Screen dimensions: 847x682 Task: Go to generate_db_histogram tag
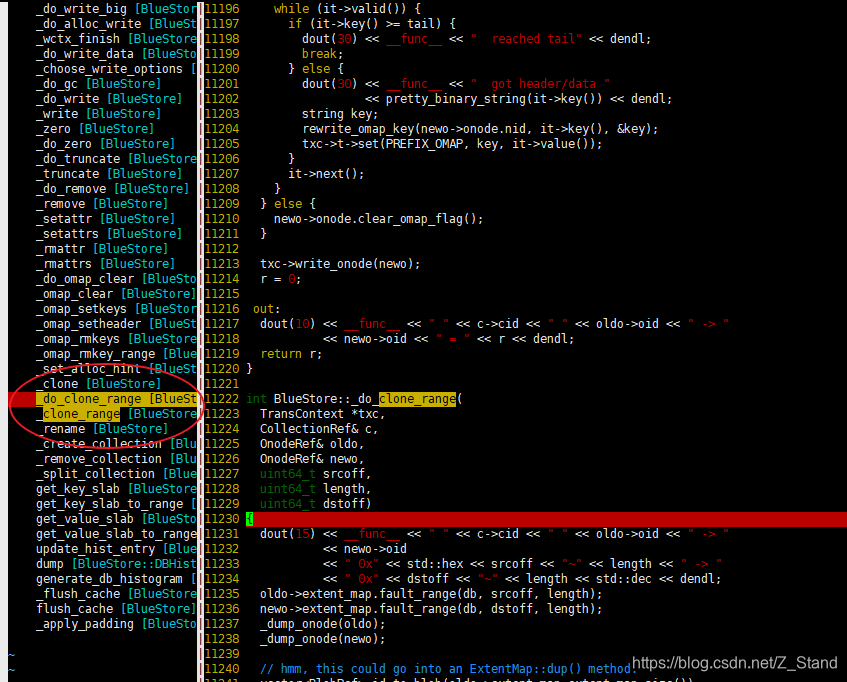pyautogui.click(x=116, y=579)
